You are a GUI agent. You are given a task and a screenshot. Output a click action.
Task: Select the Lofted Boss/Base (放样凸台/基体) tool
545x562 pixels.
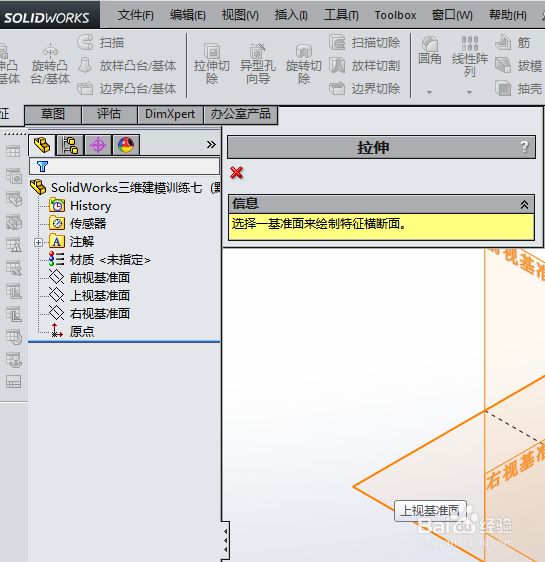click(127, 66)
